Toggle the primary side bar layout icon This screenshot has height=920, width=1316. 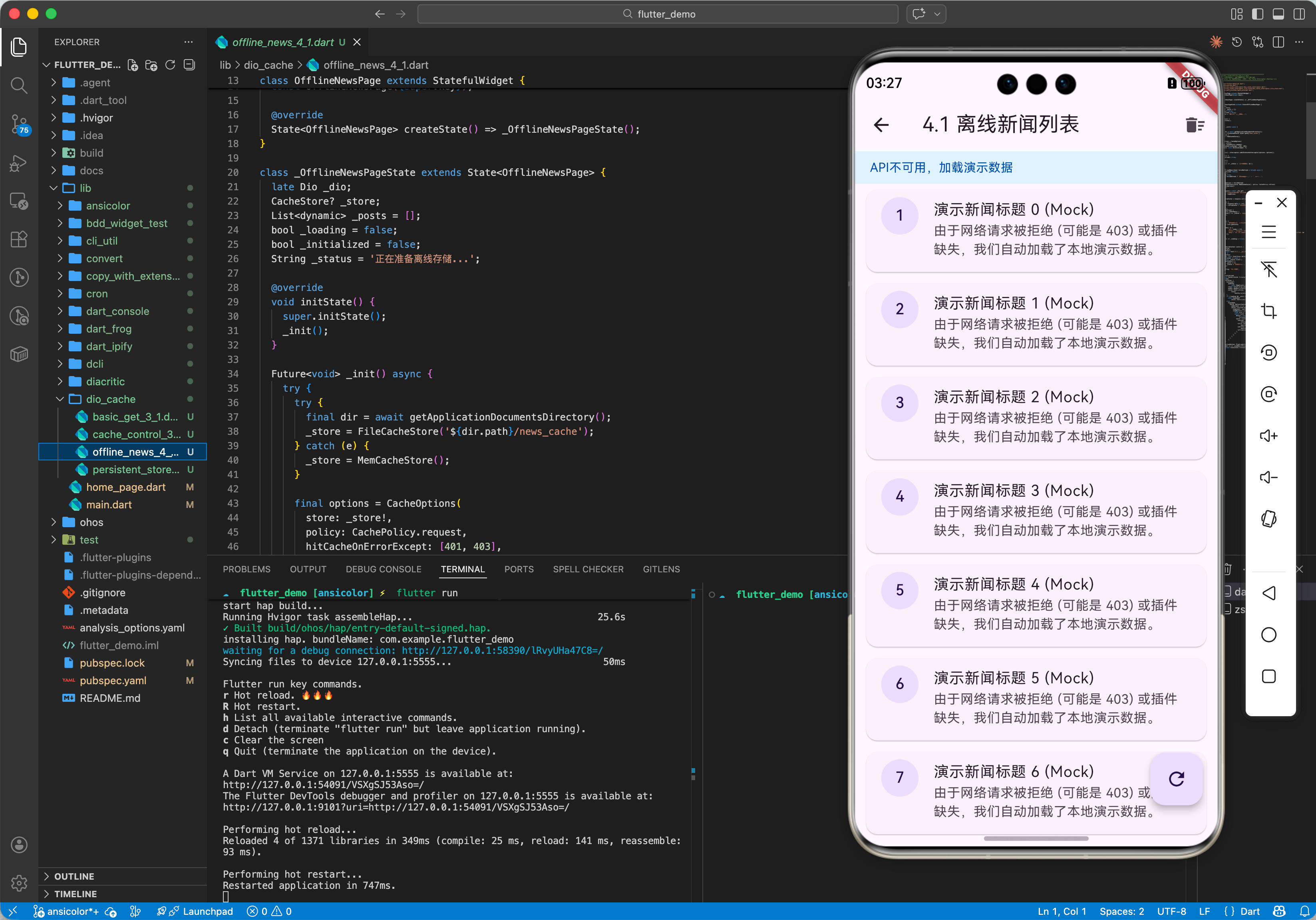pyautogui.click(x=1258, y=14)
